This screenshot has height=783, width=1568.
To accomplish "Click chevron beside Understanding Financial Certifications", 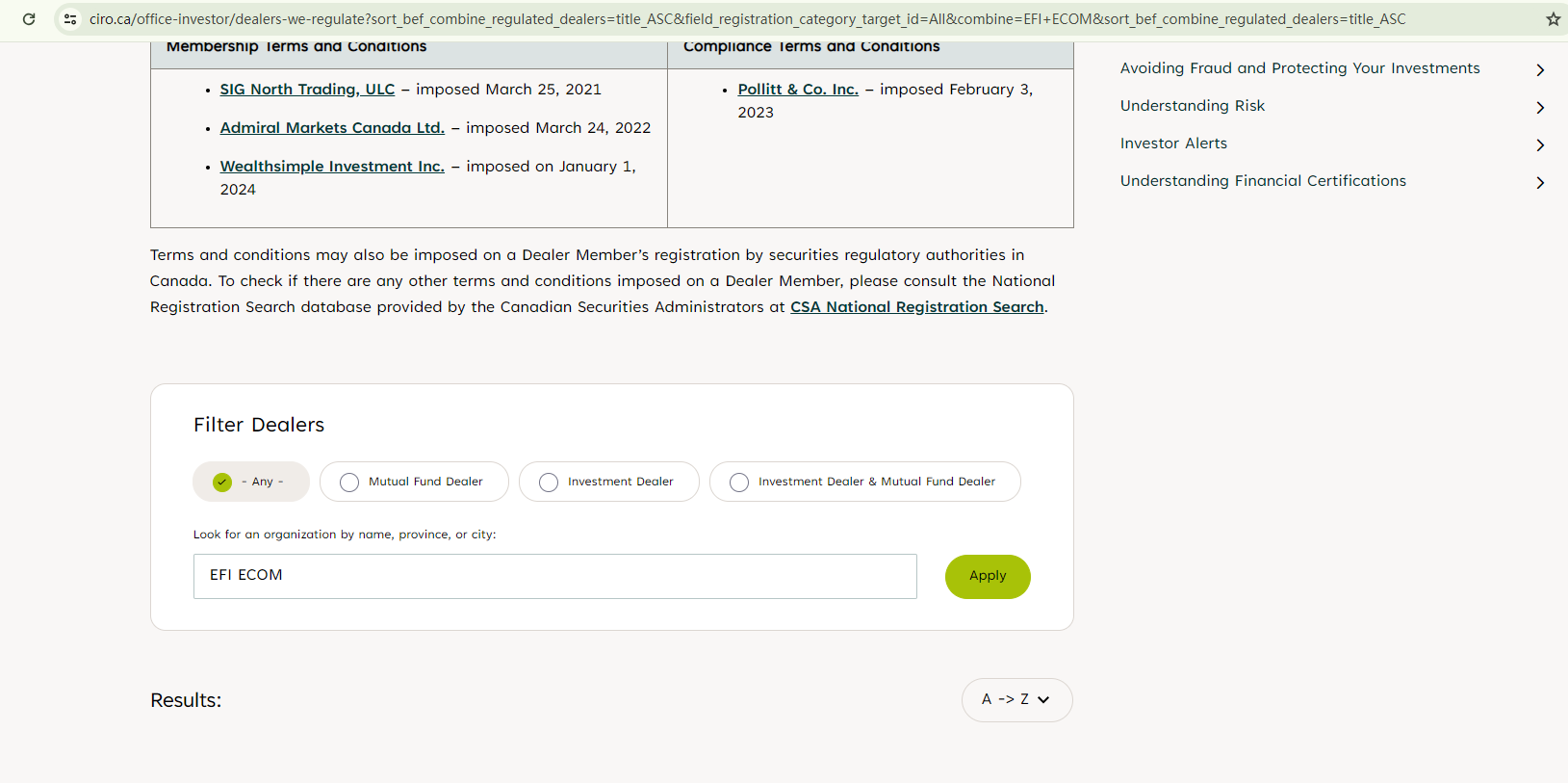I will (1540, 183).
